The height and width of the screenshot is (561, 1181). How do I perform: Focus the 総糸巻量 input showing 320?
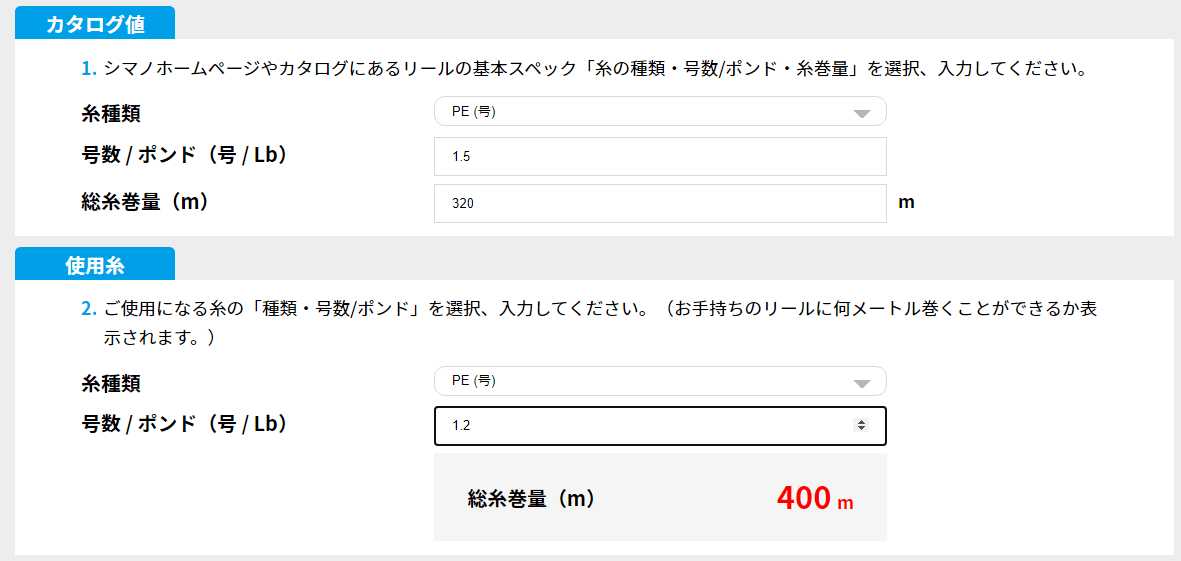[x=660, y=203]
